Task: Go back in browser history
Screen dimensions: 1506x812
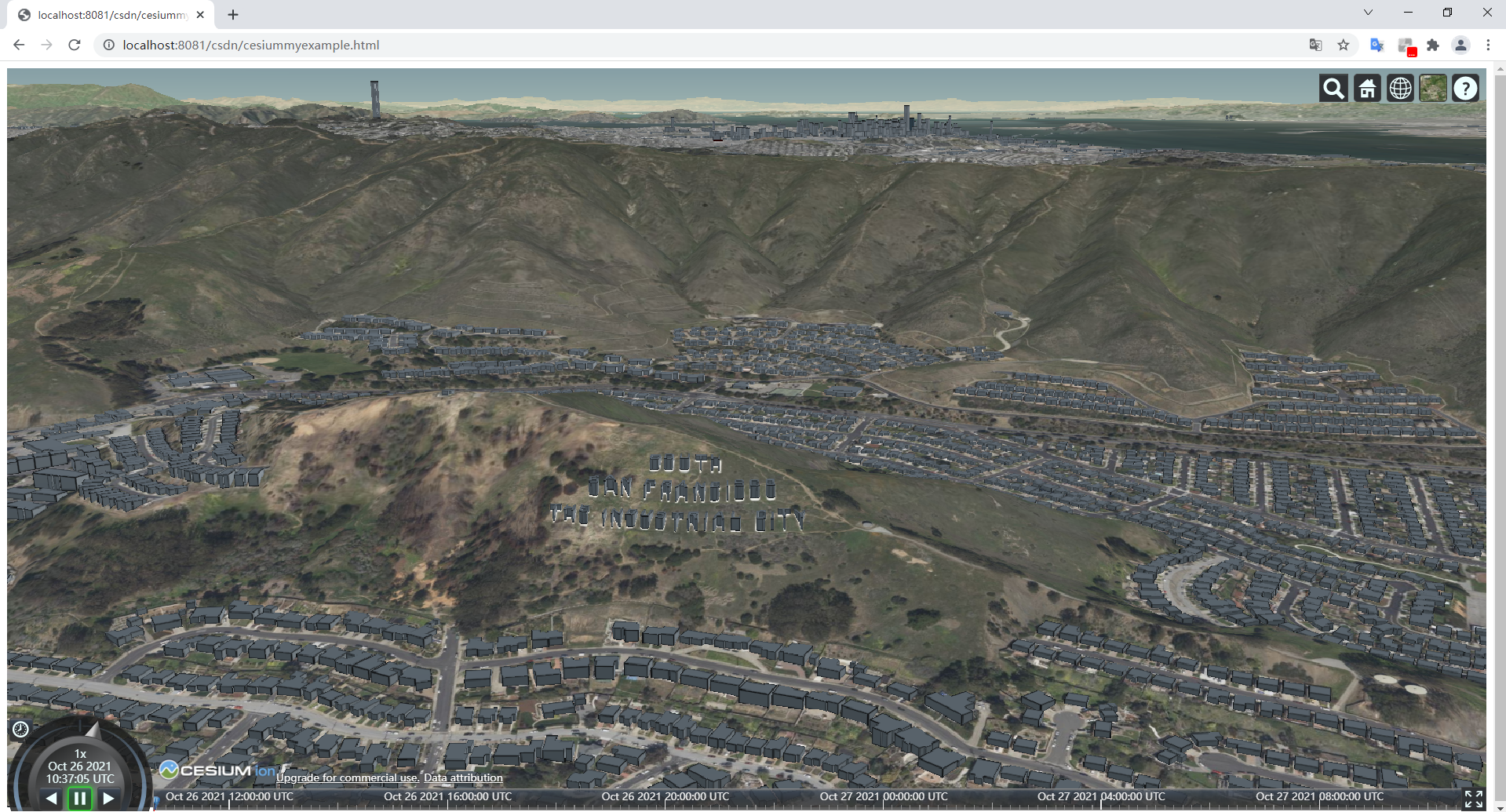Action: click(x=19, y=45)
